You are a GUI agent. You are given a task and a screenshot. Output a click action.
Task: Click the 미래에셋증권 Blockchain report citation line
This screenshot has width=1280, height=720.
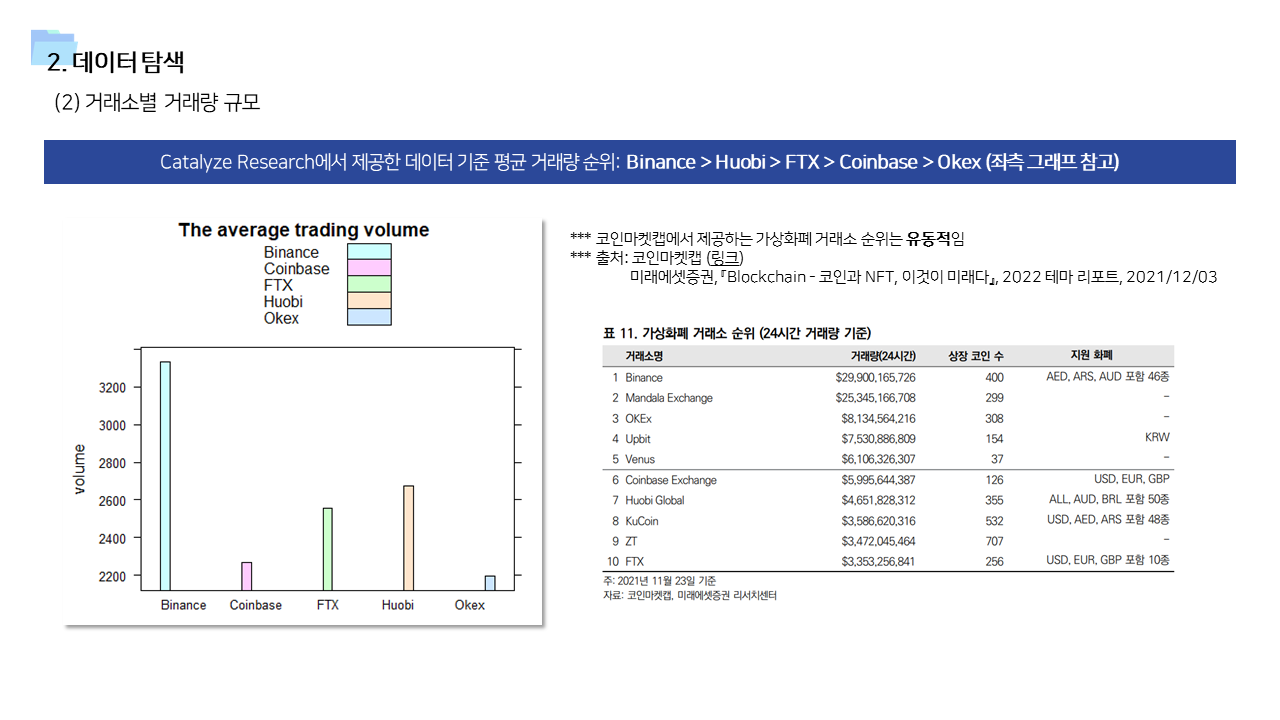(923, 277)
